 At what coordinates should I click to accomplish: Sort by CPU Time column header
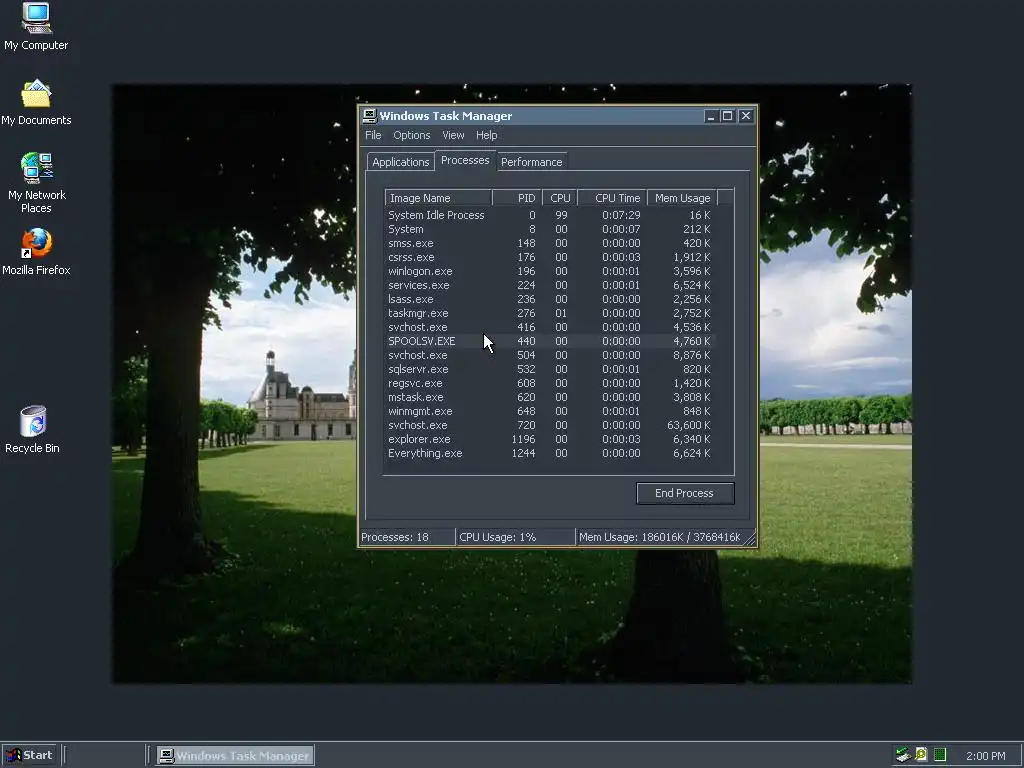point(613,198)
